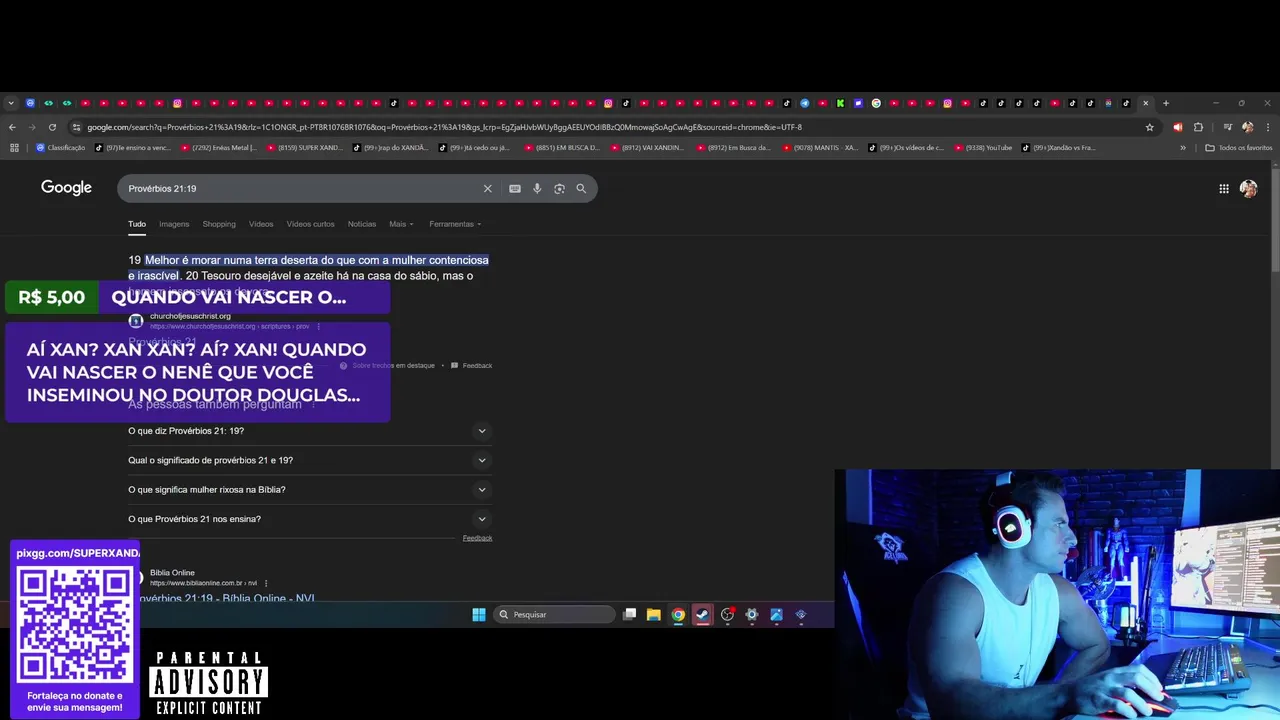Bookmark this page with the star icon

[x=1150, y=127]
